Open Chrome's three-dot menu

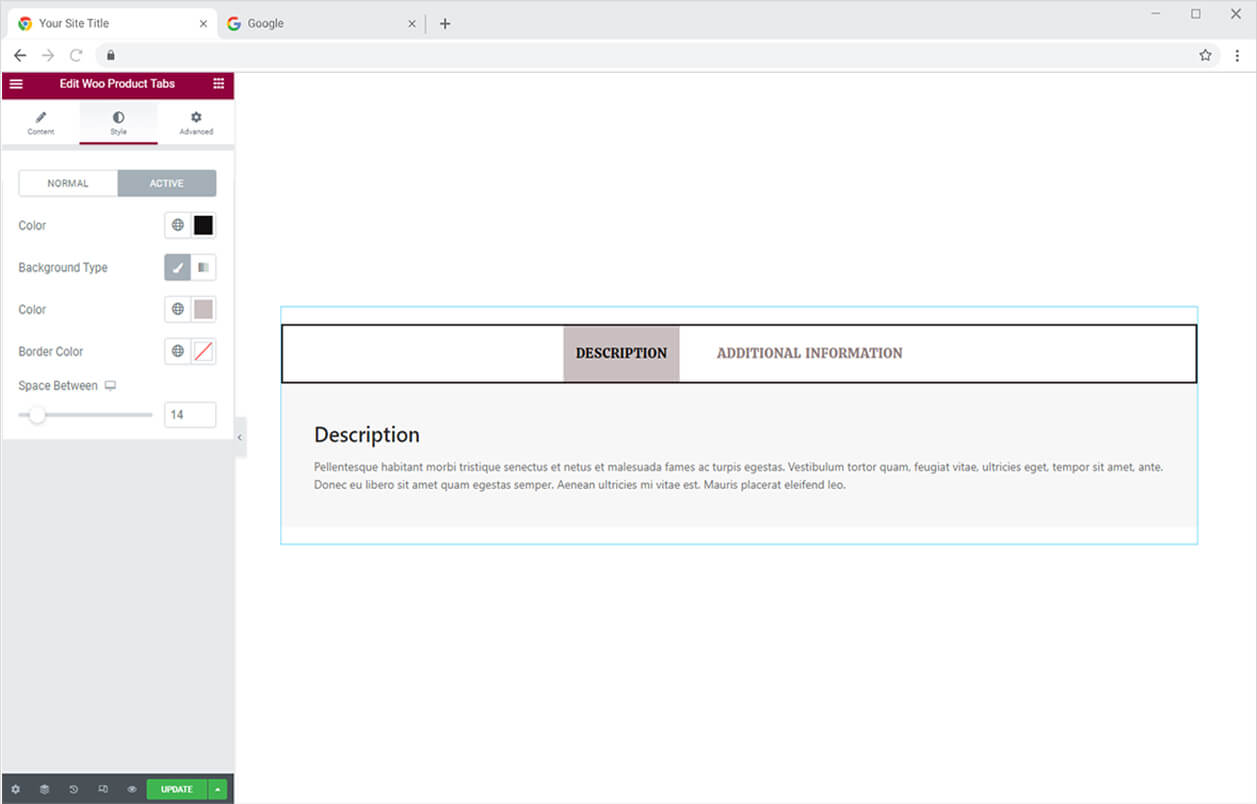(1237, 55)
